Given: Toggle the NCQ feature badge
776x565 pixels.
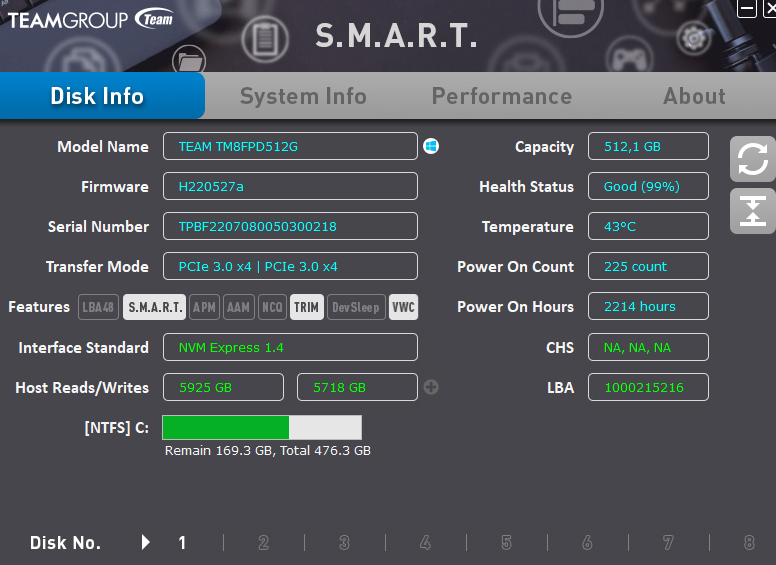Looking at the screenshot, I should coord(272,307).
